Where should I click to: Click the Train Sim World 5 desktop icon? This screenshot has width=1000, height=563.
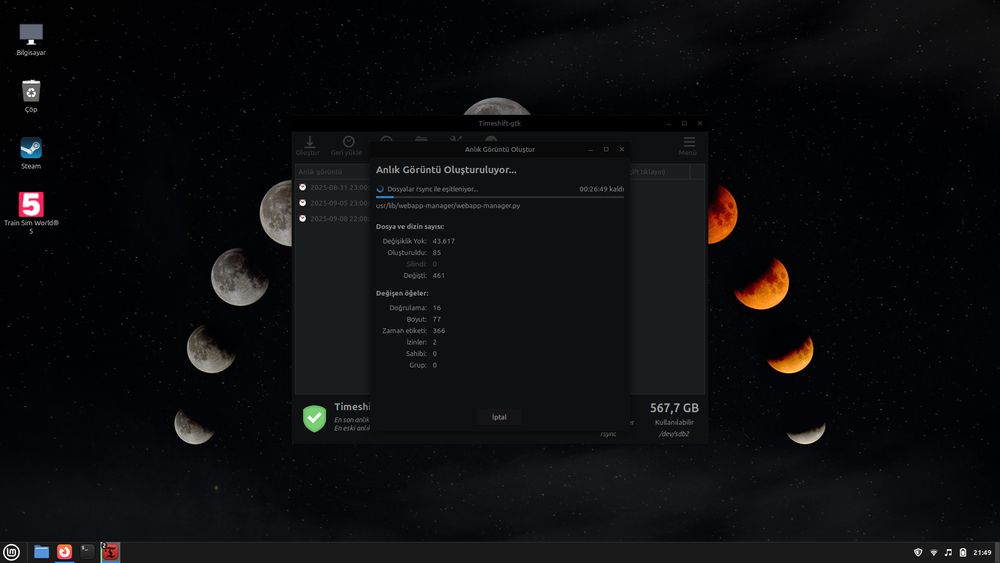pyautogui.click(x=31, y=213)
